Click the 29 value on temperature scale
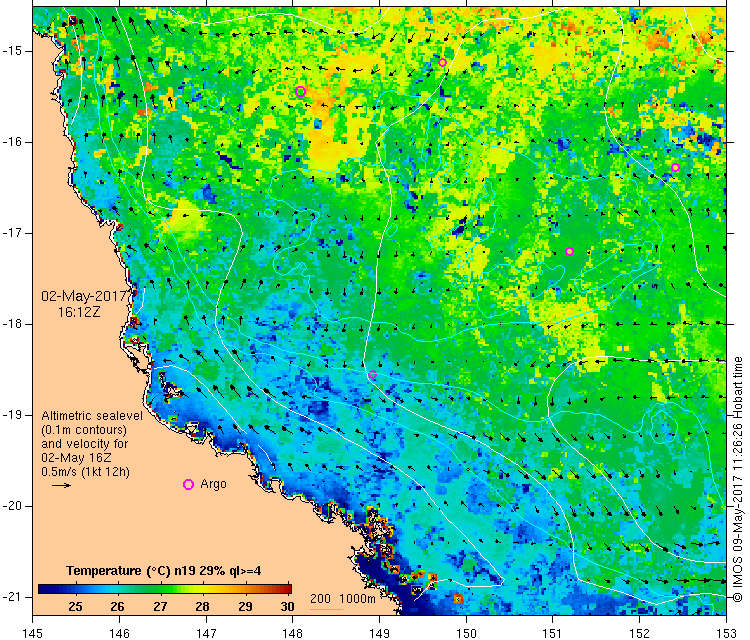 coord(245,607)
